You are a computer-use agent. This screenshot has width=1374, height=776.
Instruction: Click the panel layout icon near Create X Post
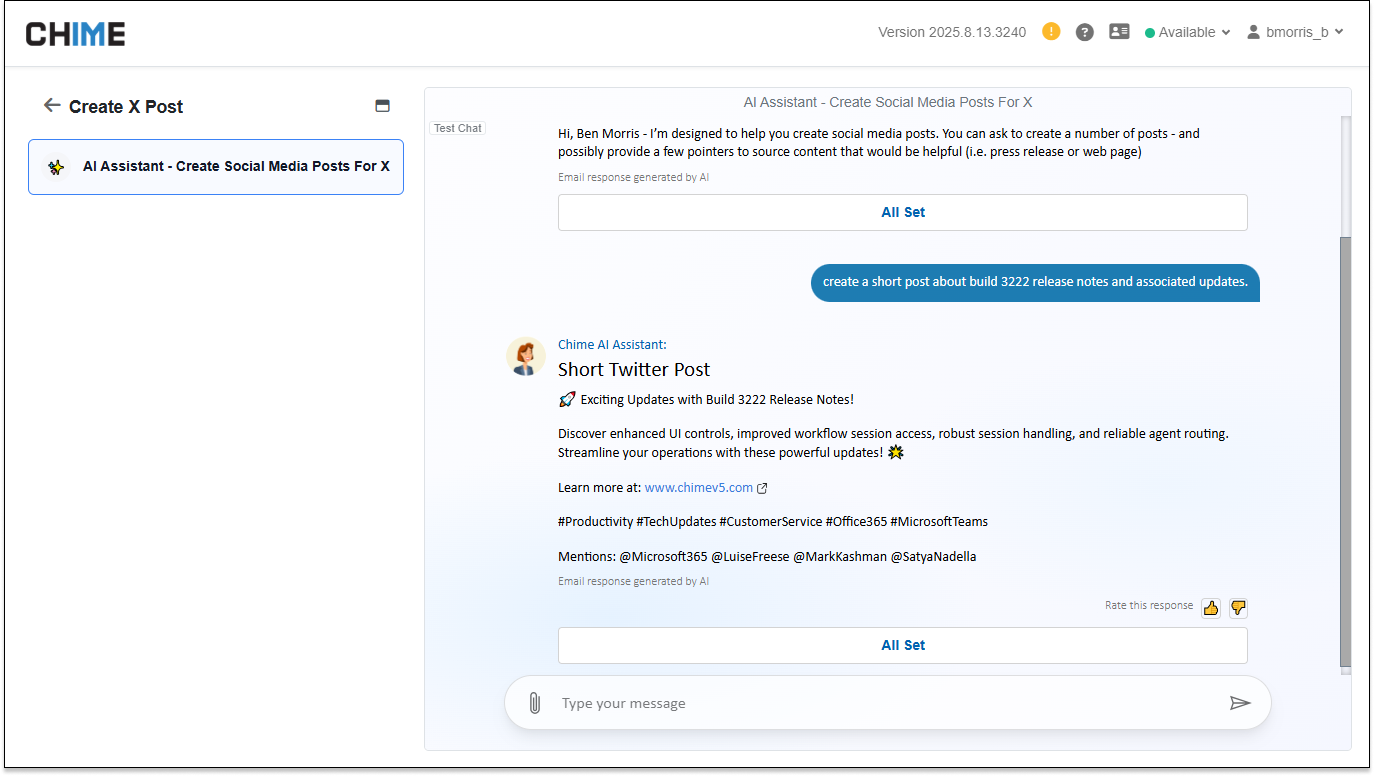click(x=382, y=105)
